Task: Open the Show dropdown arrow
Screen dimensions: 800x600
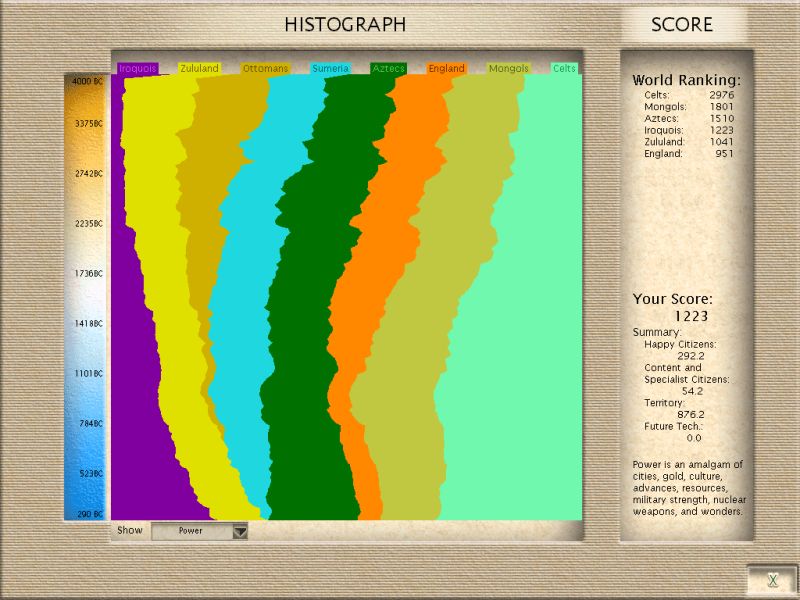Action: click(239, 532)
